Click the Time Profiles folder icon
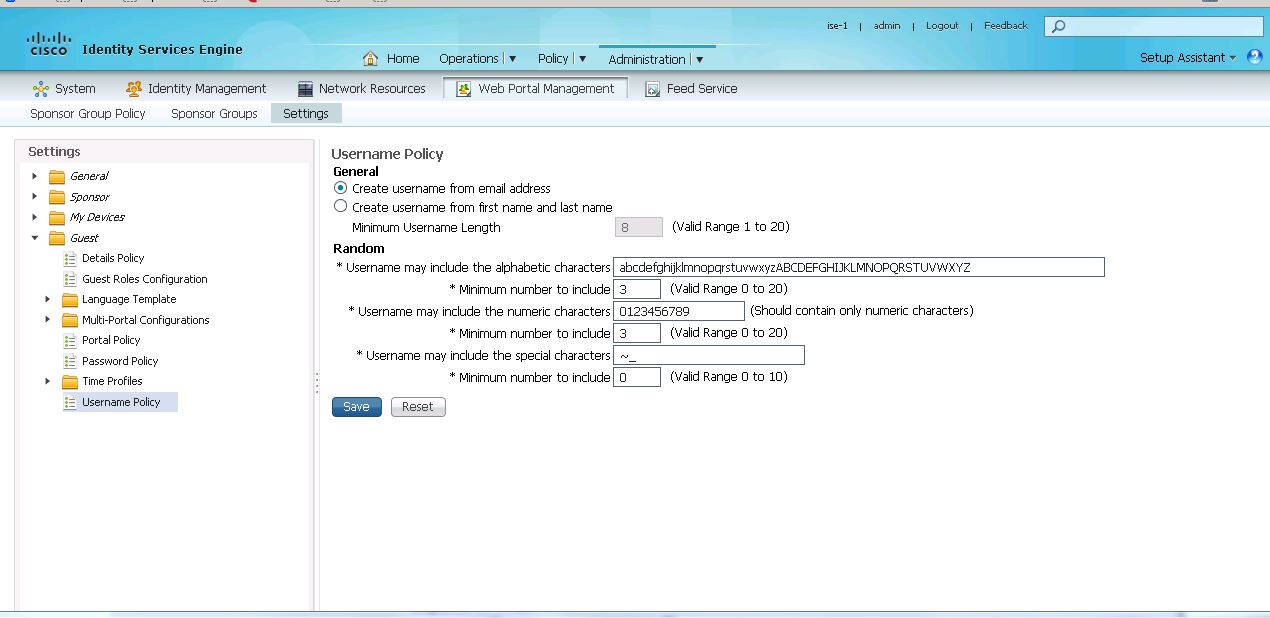The image size is (1270, 618). 70,381
